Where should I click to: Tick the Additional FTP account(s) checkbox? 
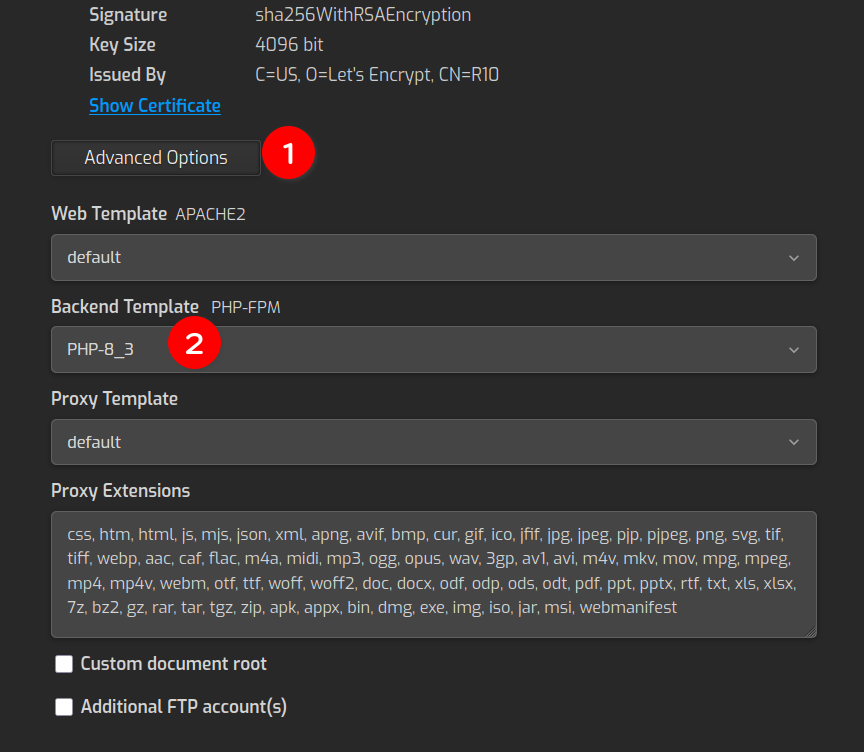click(64, 707)
